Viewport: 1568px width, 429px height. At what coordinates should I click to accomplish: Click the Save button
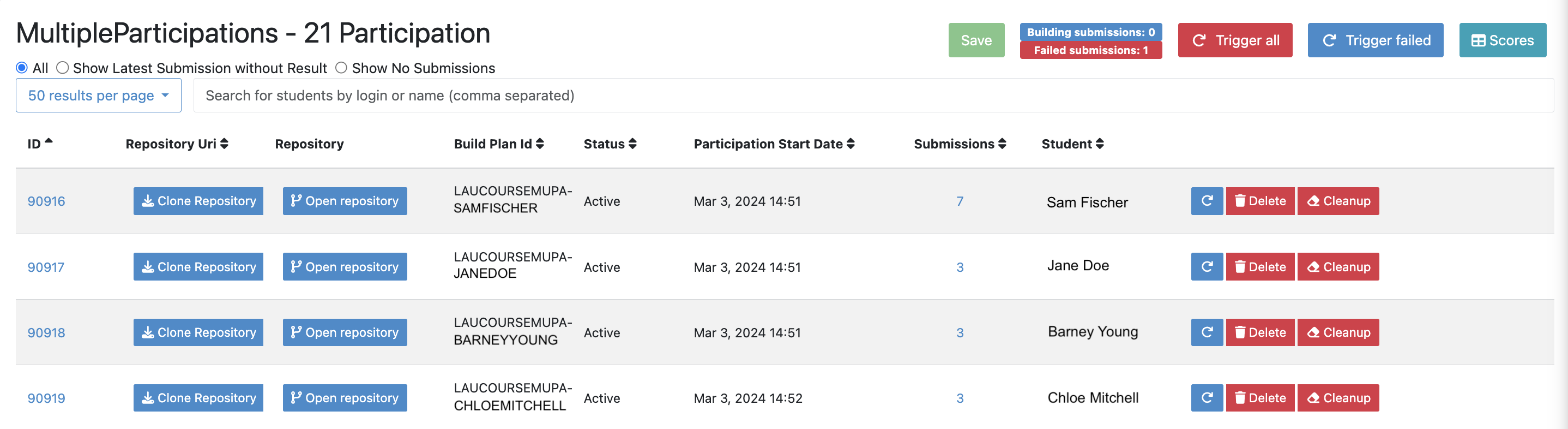[976, 40]
